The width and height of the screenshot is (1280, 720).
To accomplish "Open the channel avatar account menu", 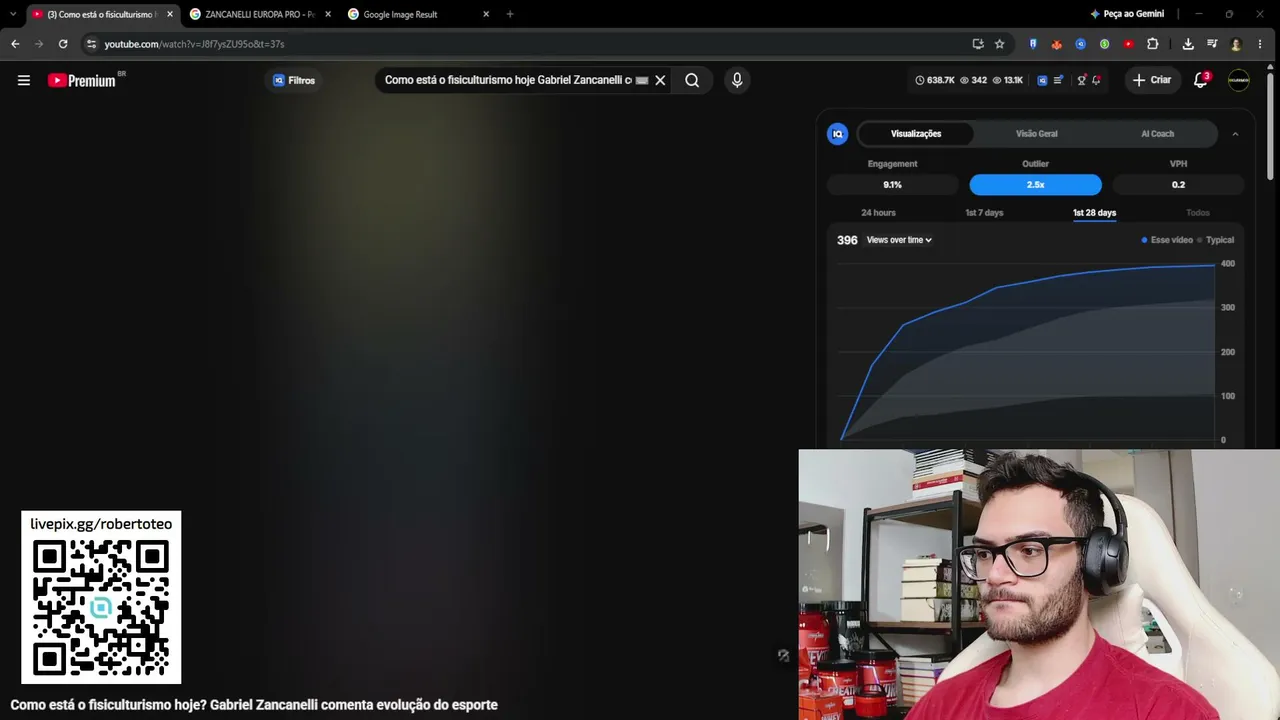I will [1239, 80].
